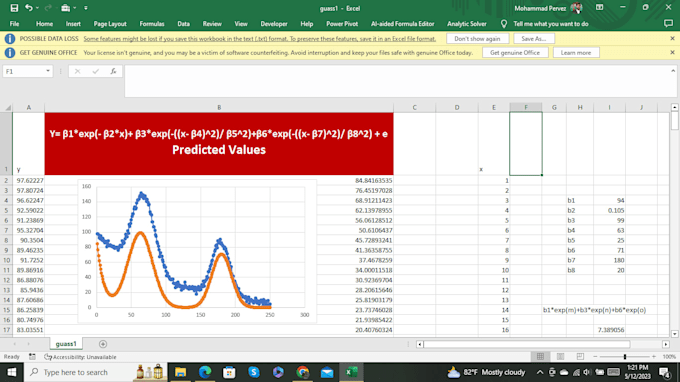Click the Name Box showing F1

pyautogui.click(x=23, y=71)
